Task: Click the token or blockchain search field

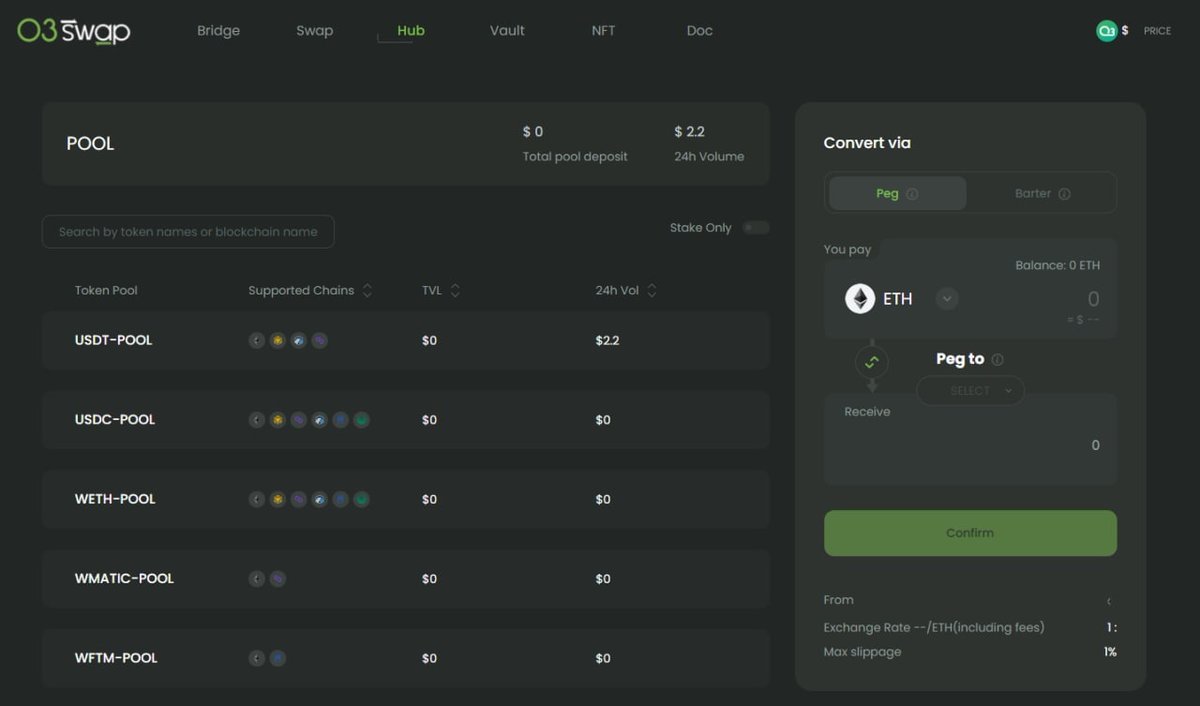Action: [188, 232]
